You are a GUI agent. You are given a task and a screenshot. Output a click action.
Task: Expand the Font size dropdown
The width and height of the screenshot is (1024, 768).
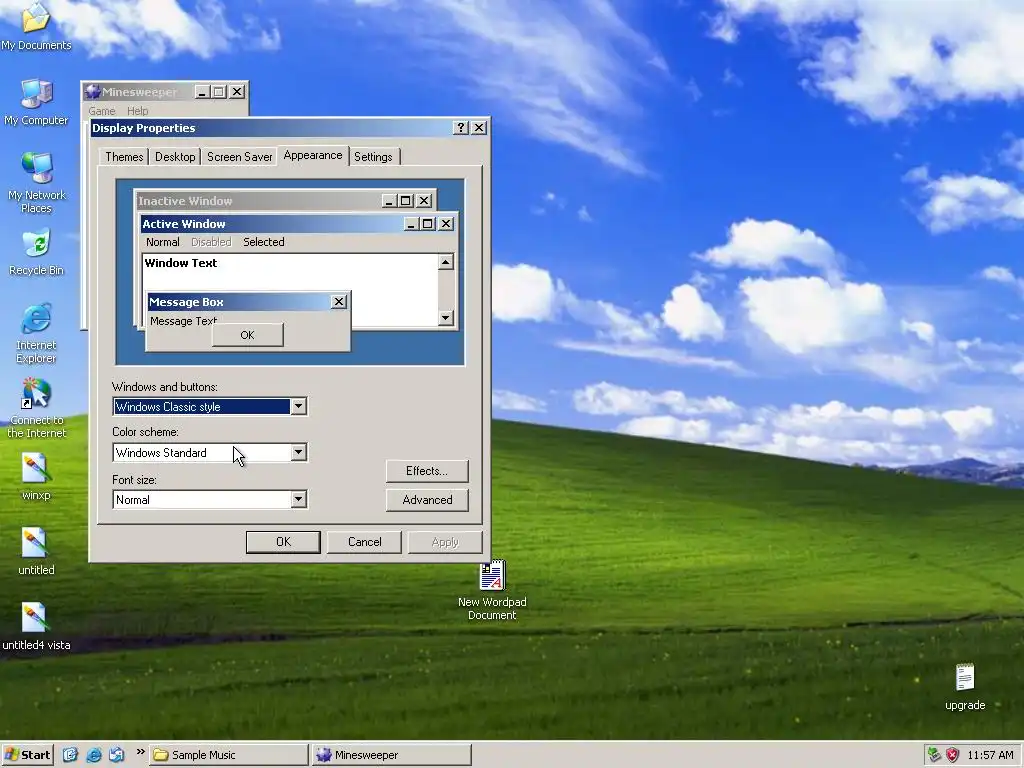pyautogui.click(x=298, y=499)
